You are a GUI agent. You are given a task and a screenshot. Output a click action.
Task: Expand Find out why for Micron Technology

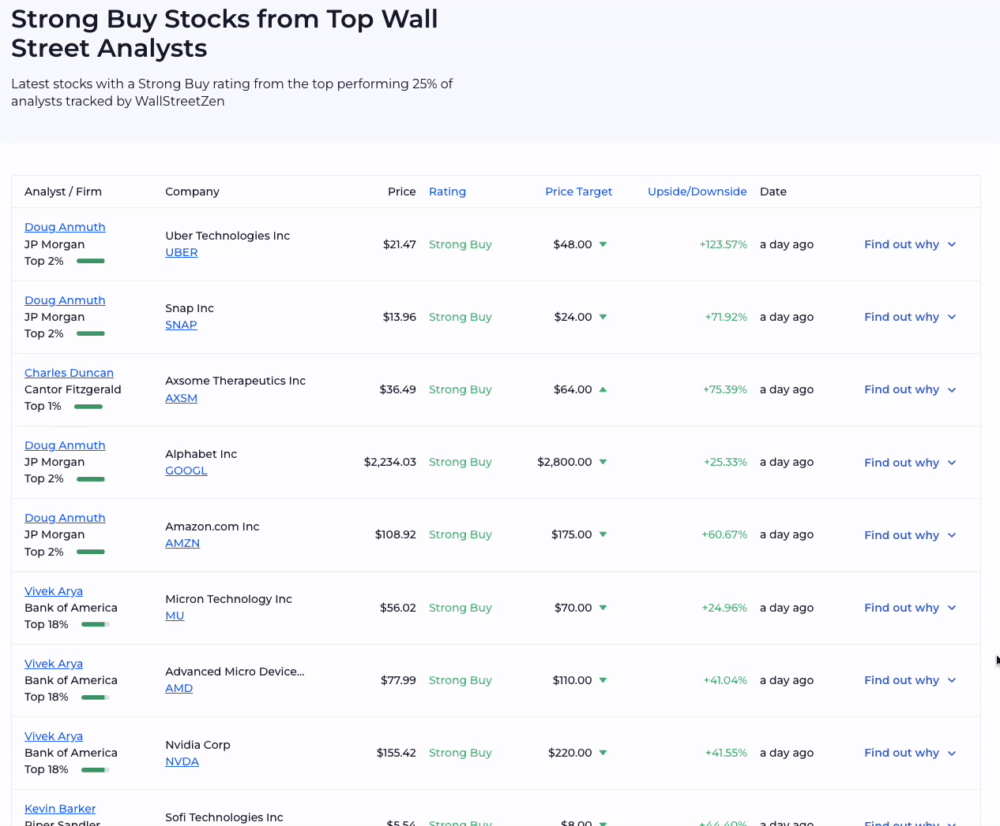click(x=910, y=608)
